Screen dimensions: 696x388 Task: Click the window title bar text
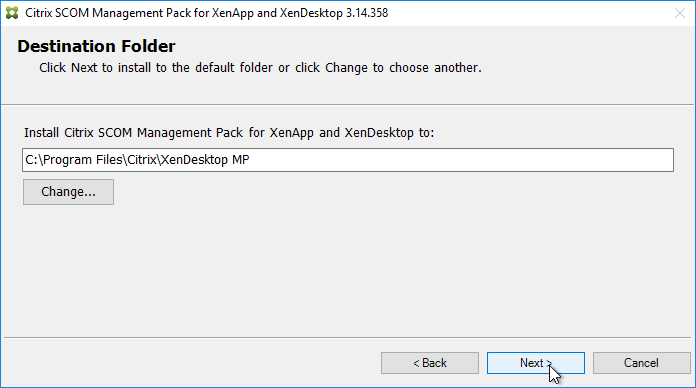(206, 13)
